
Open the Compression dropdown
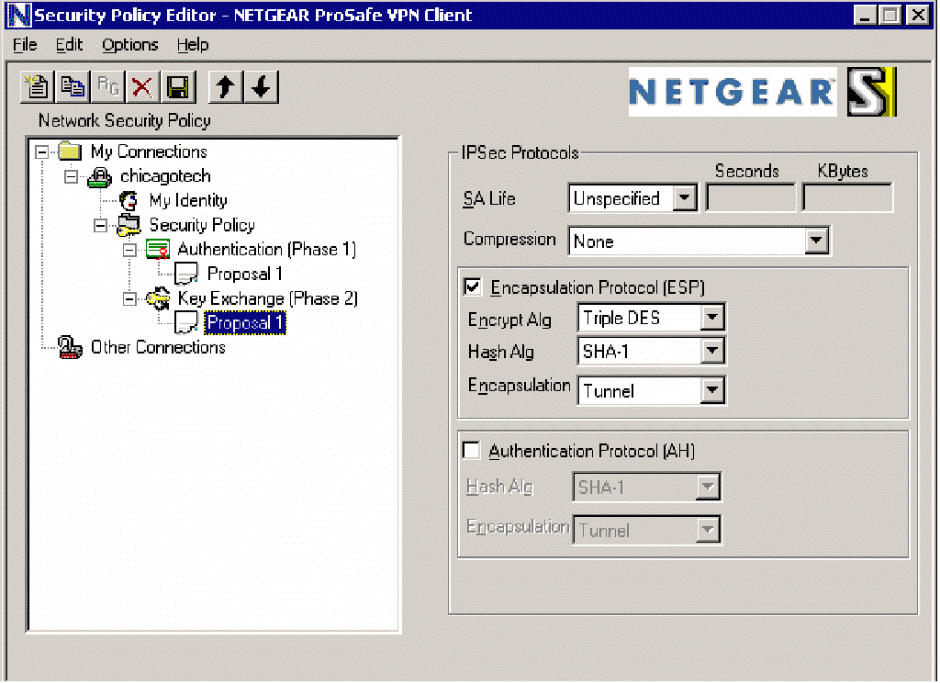click(x=816, y=240)
